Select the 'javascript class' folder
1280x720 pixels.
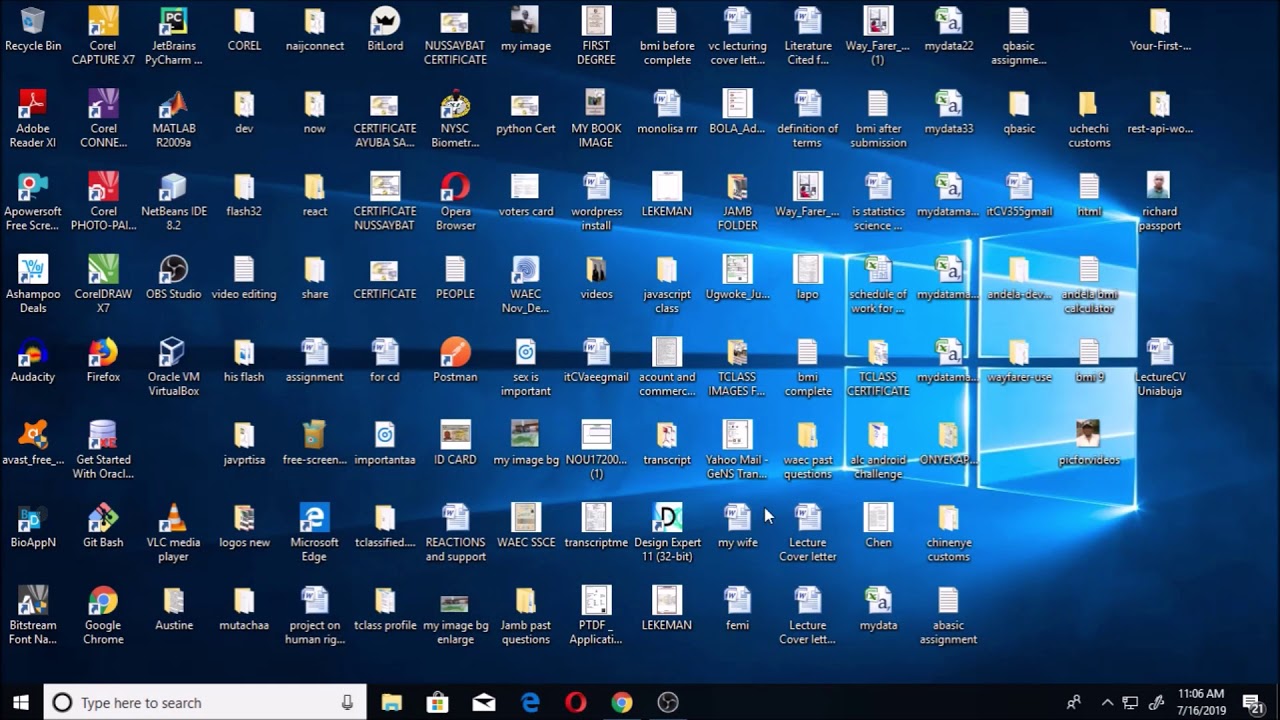point(667,285)
